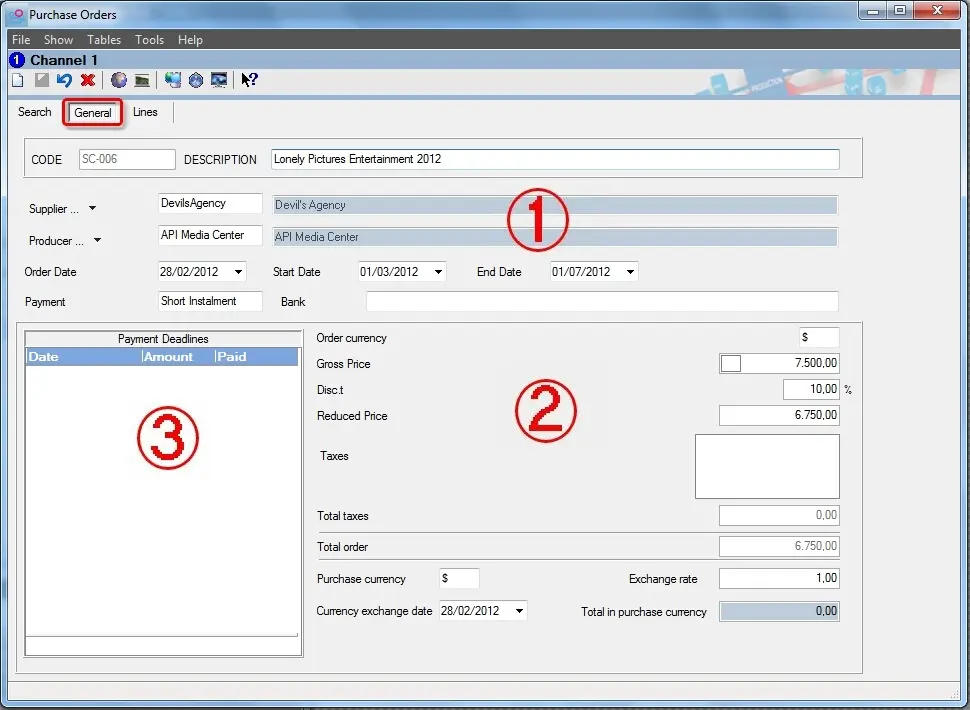This screenshot has width=970, height=710.
Task: Click the red X delete icon
Action: [x=88, y=81]
